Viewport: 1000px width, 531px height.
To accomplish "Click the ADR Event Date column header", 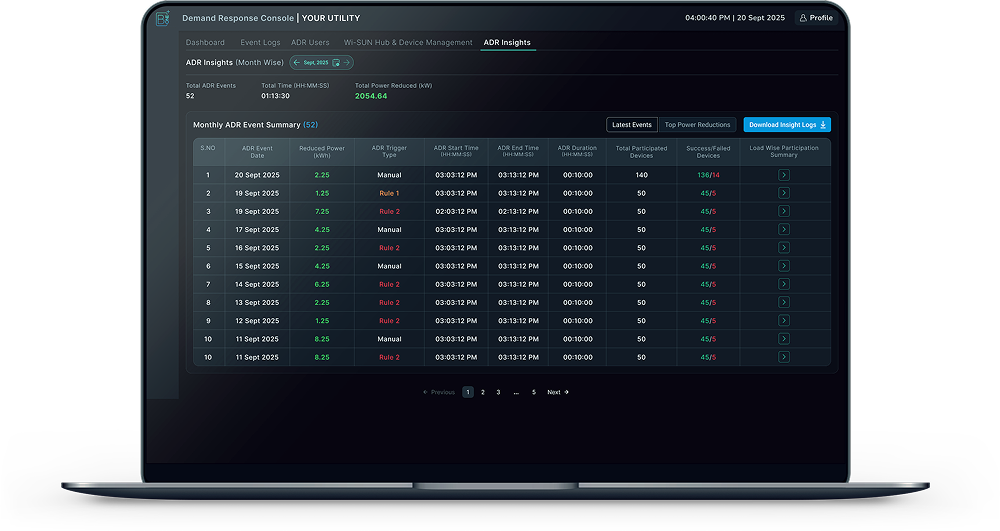I will (x=257, y=152).
